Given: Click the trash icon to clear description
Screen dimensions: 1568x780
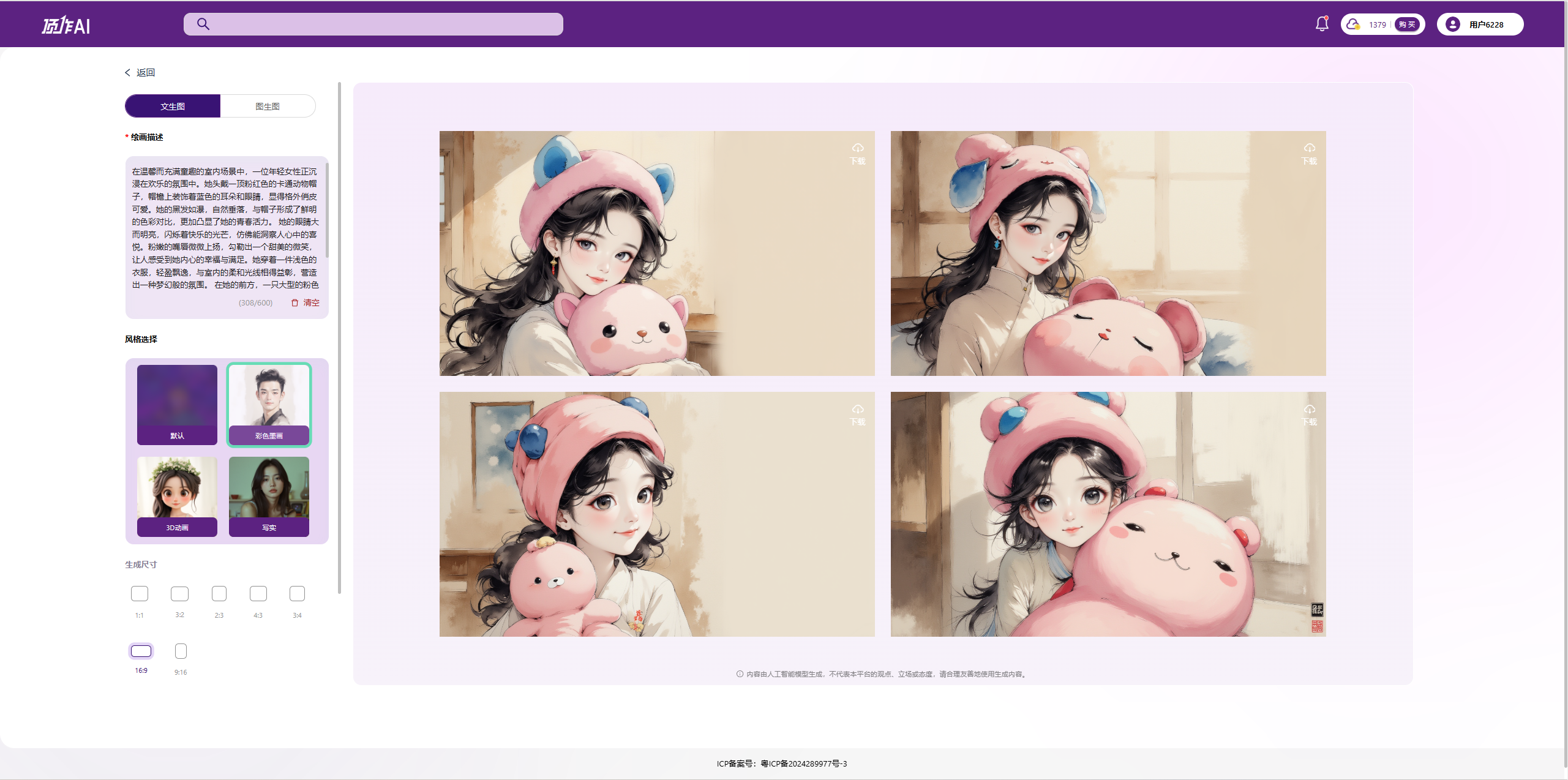Looking at the screenshot, I should click(294, 302).
